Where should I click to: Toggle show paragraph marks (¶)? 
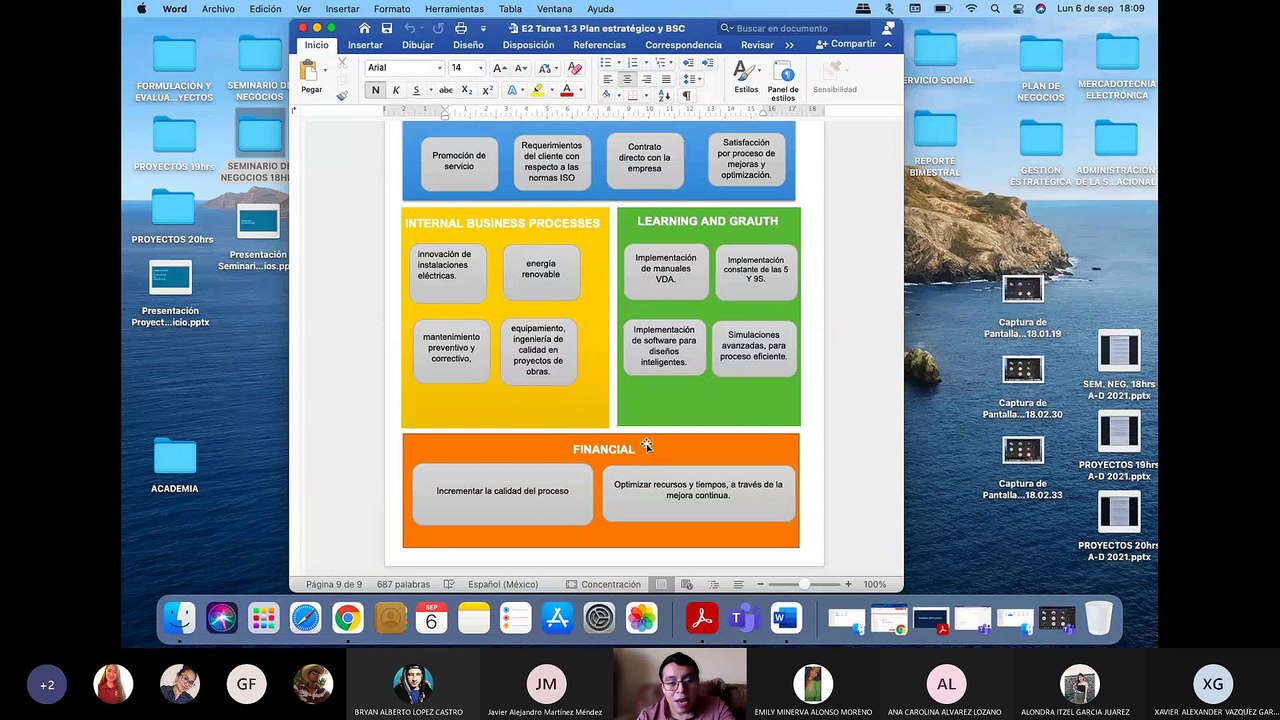[686, 96]
